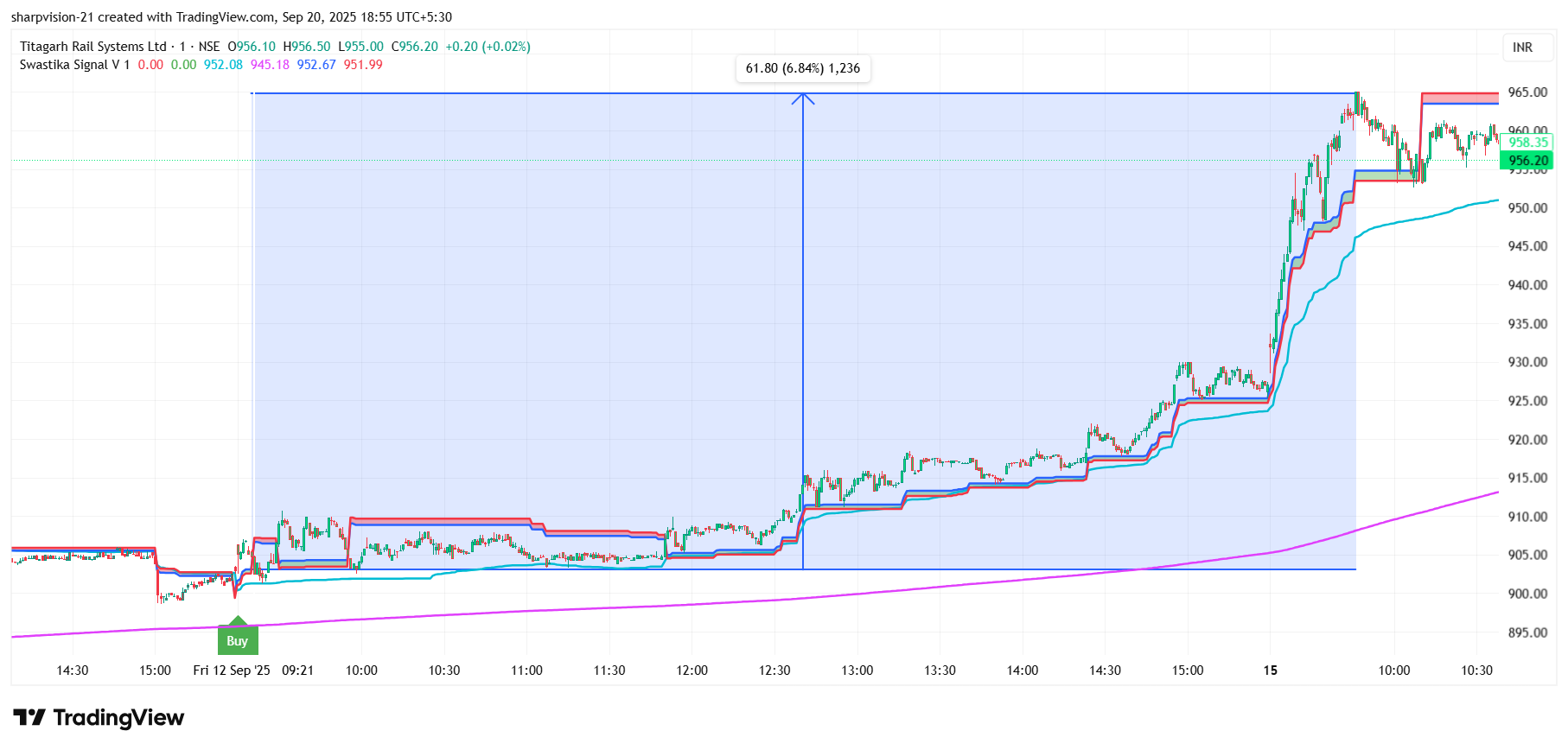1568x750 pixels.
Task: Click the bold 15 date label on the time axis
Action: click(1270, 671)
